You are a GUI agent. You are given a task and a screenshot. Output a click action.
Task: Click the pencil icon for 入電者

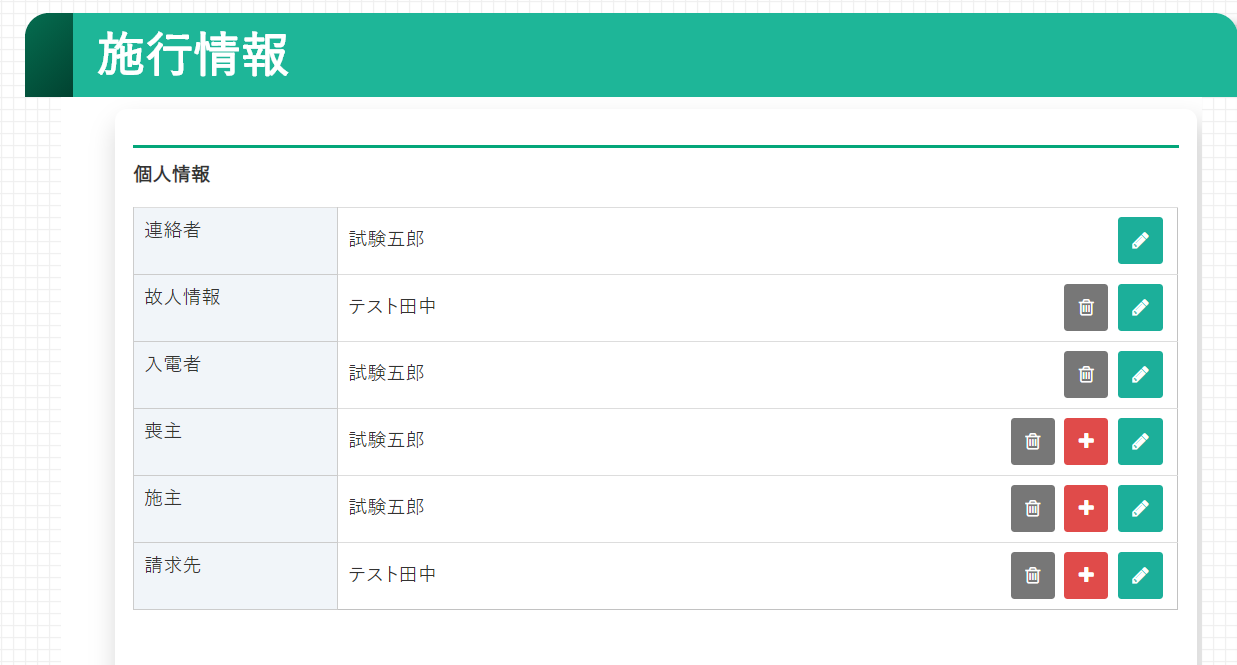click(1140, 375)
